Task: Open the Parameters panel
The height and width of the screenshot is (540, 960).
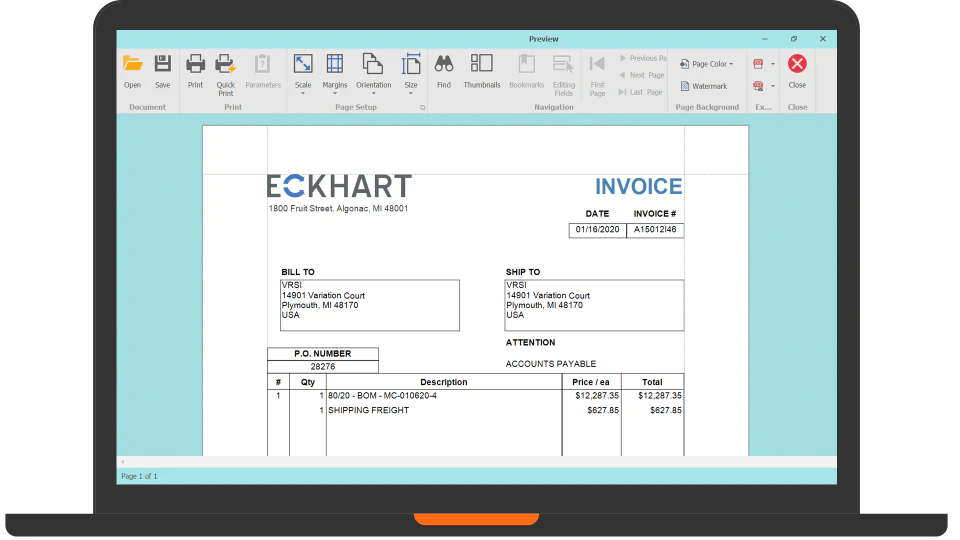Action: [x=263, y=71]
